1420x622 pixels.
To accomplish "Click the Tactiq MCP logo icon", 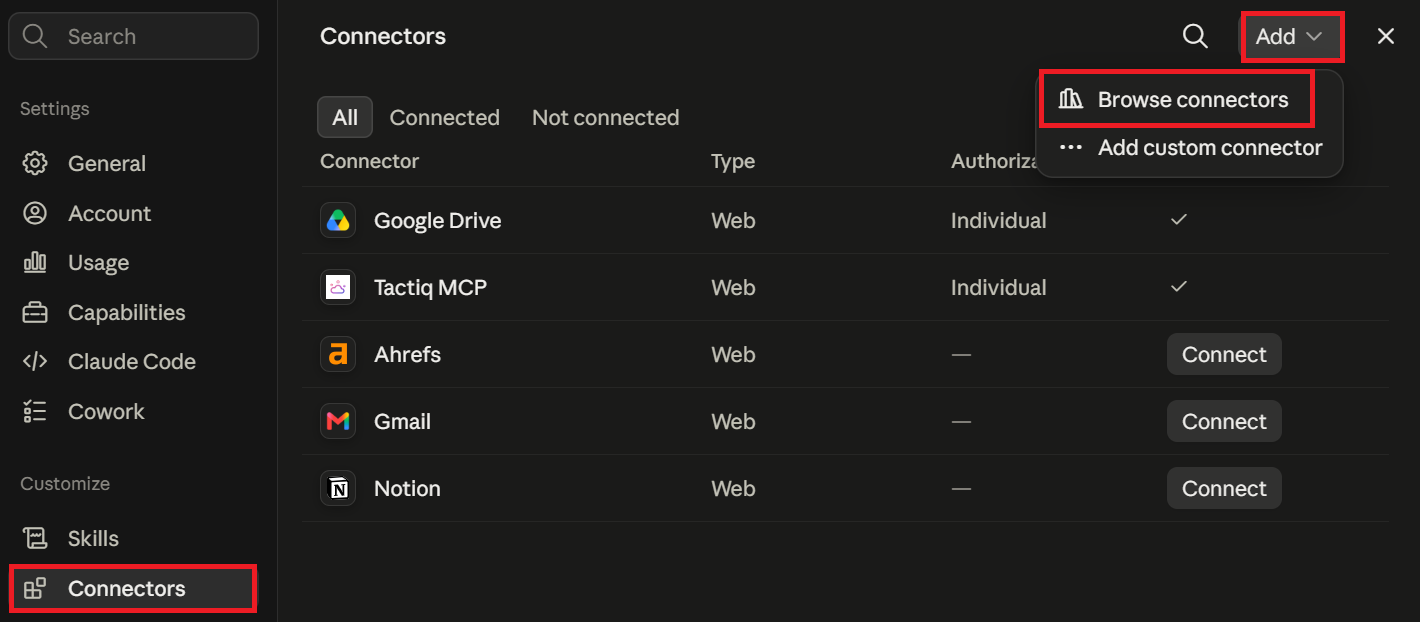I will click(x=338, y=287).
